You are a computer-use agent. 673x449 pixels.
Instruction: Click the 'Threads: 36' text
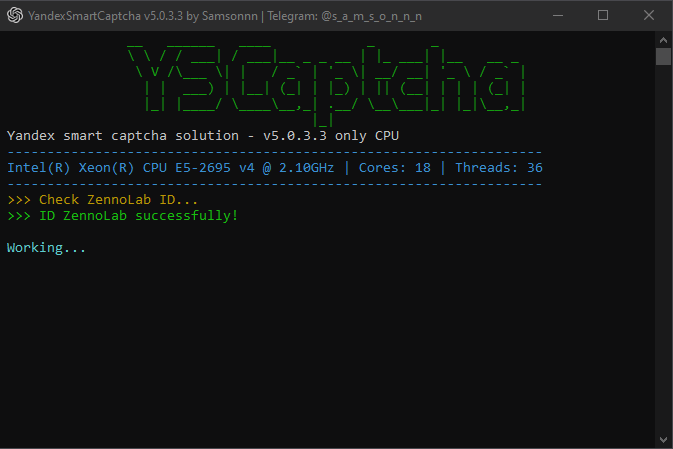tap(499, 167)
